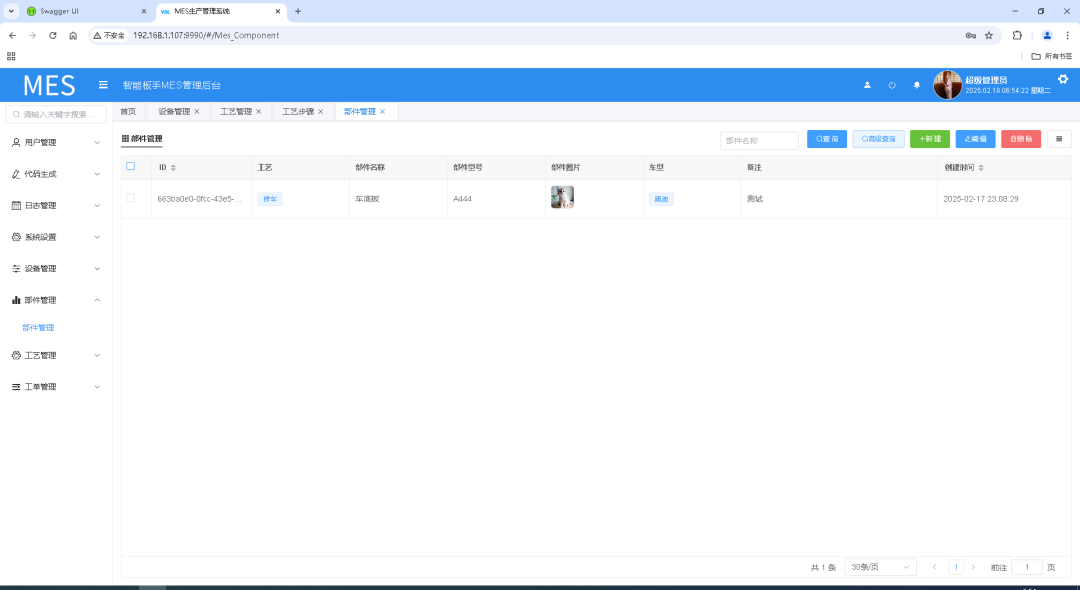Open settings via the gear icon
This screenshot has width=1080, height=590.
click(x=1063, y=79)
